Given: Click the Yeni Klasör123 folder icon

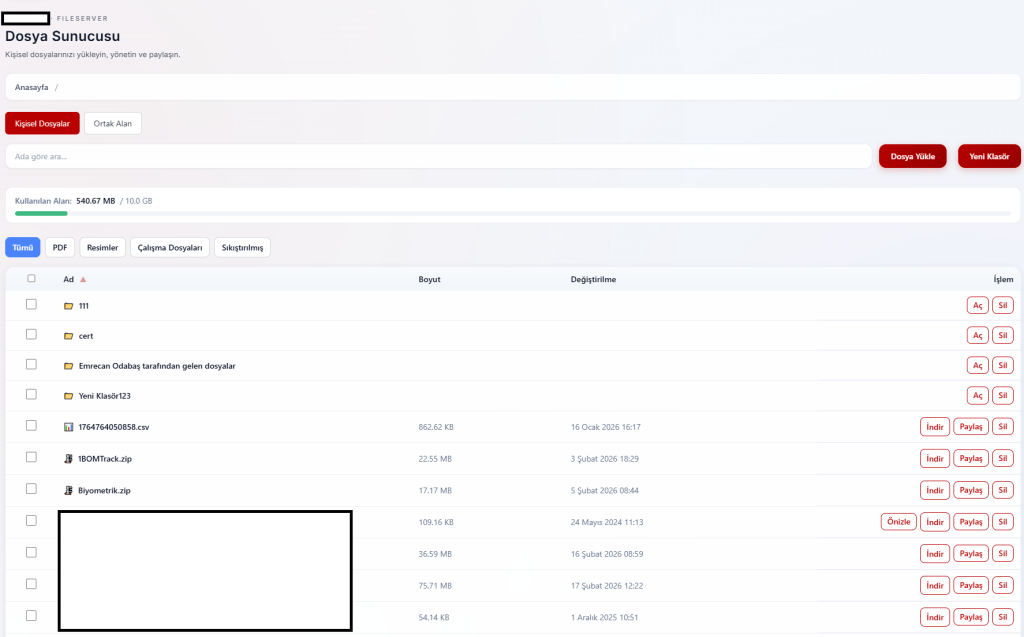Looking at the screenshot, I should pos(68,396).
